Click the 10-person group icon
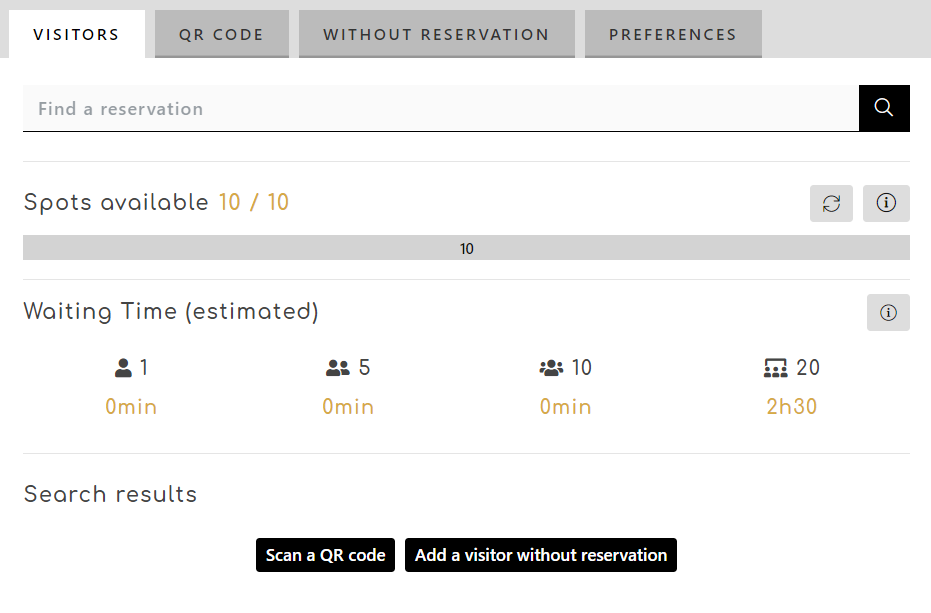Screen dimensions: 931x613 point(551,368)
